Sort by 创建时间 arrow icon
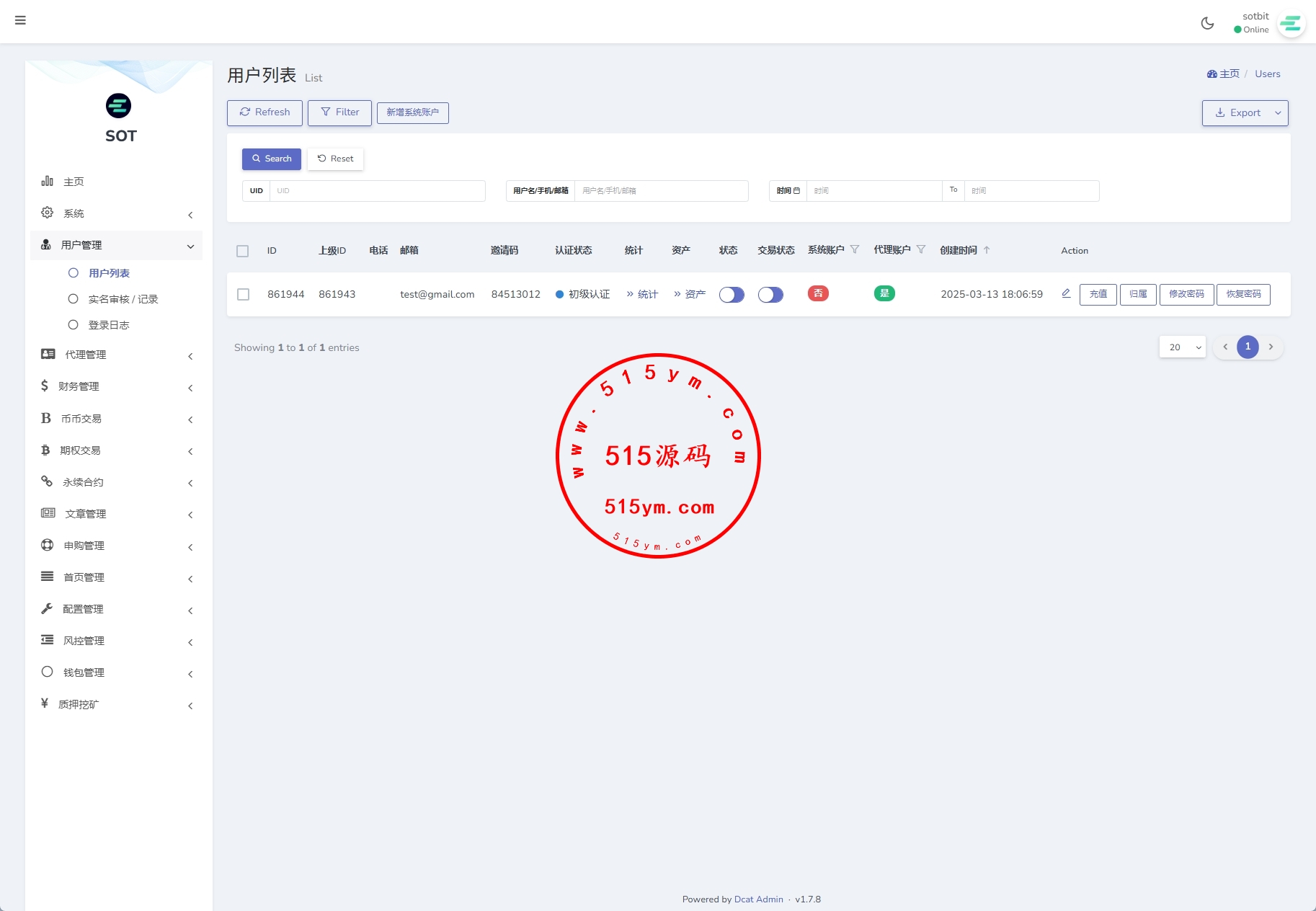The height and width of the screenshot is (911, 1316). 987,250
